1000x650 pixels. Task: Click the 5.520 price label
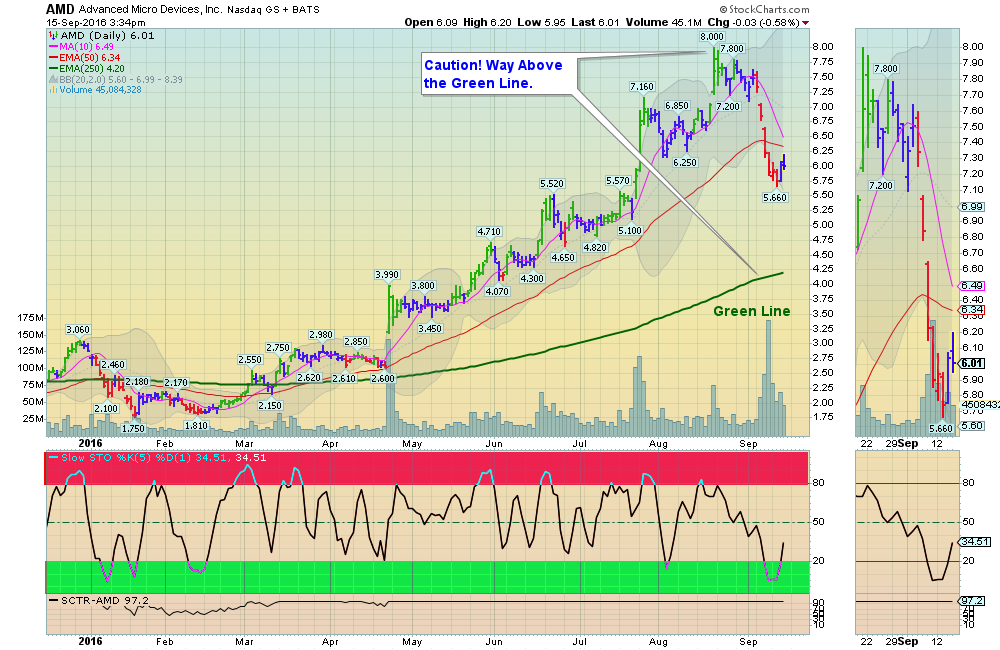click(x=552, y=184)
